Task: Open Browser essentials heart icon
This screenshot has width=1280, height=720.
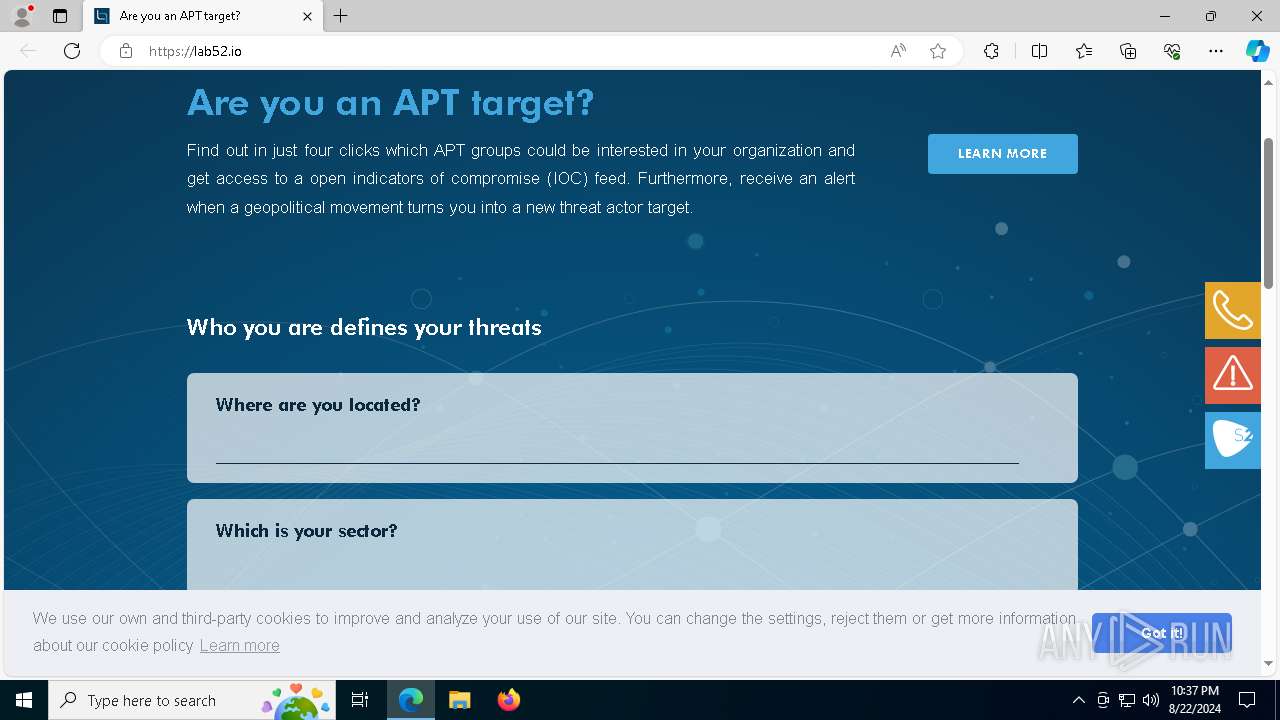Action: (x=1172, y=51)
